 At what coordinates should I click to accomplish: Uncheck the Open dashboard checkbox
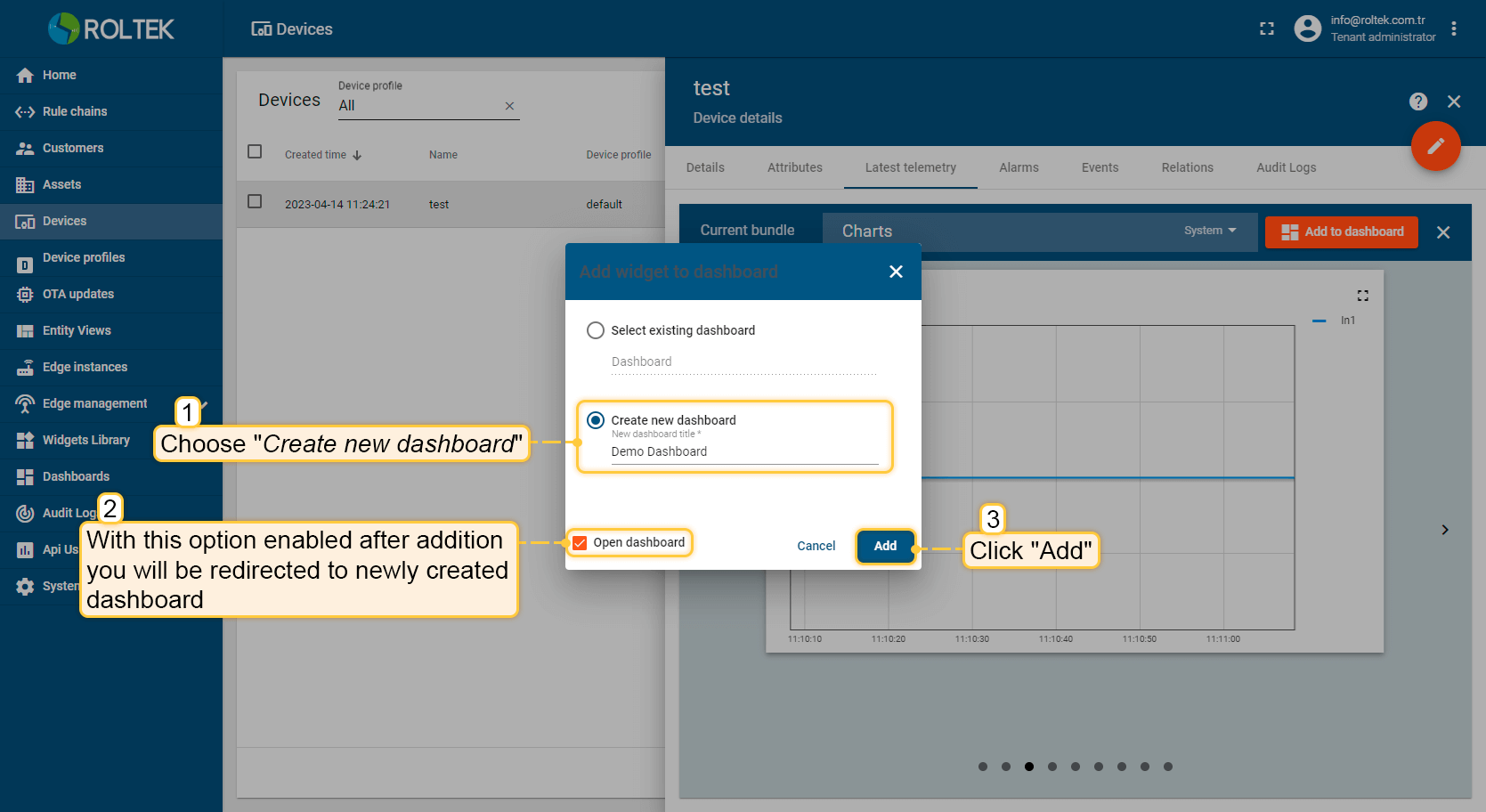[x=581, y=543]
